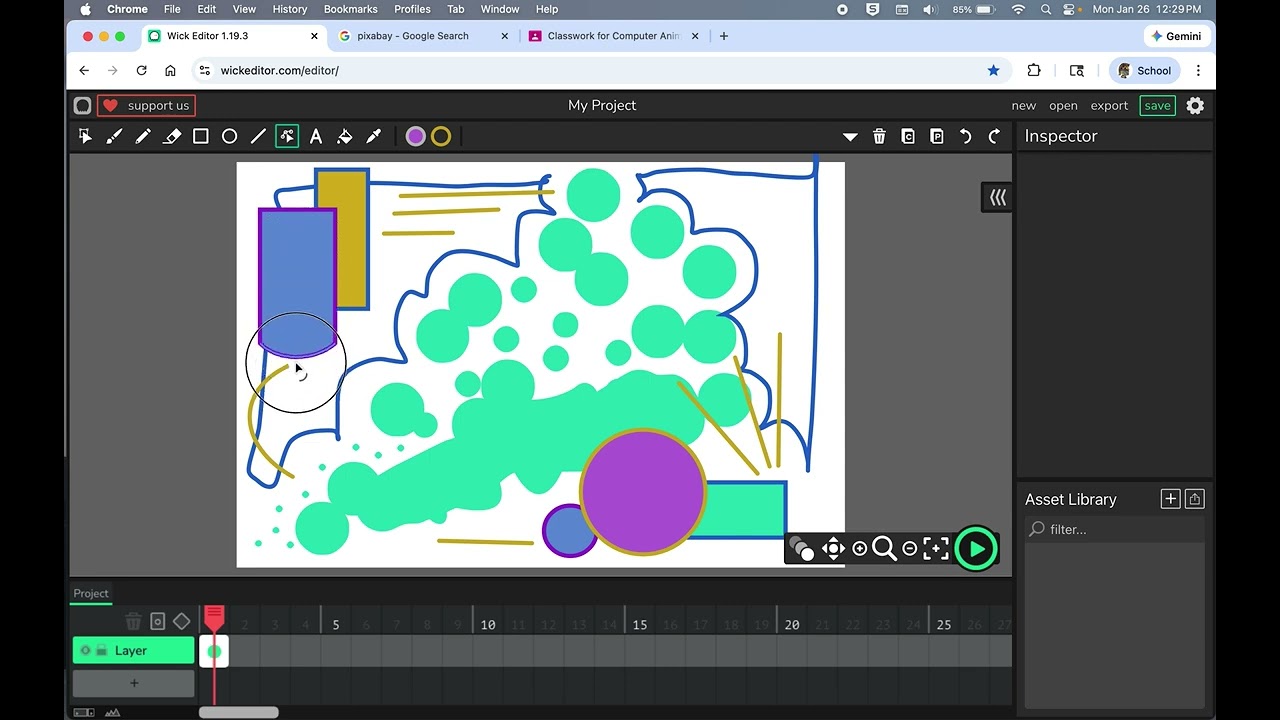
Task: Open the purple fill color picker
Action: 415,136
